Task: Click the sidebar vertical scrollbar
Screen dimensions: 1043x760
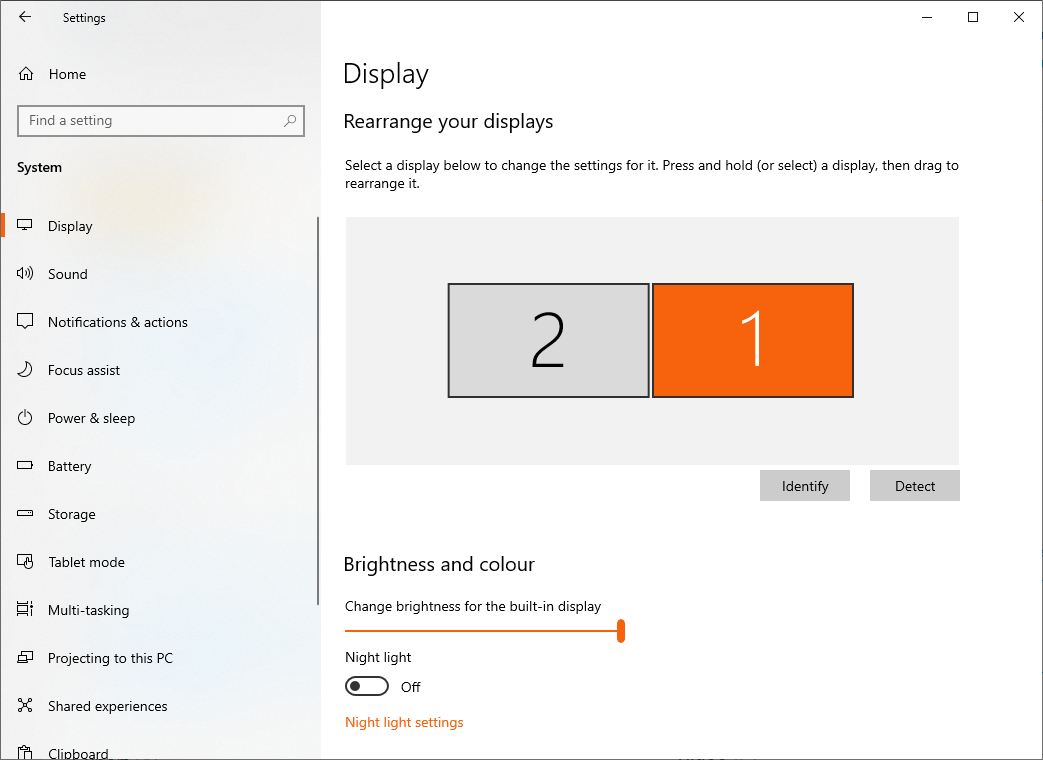Action: tap(318, 411)
